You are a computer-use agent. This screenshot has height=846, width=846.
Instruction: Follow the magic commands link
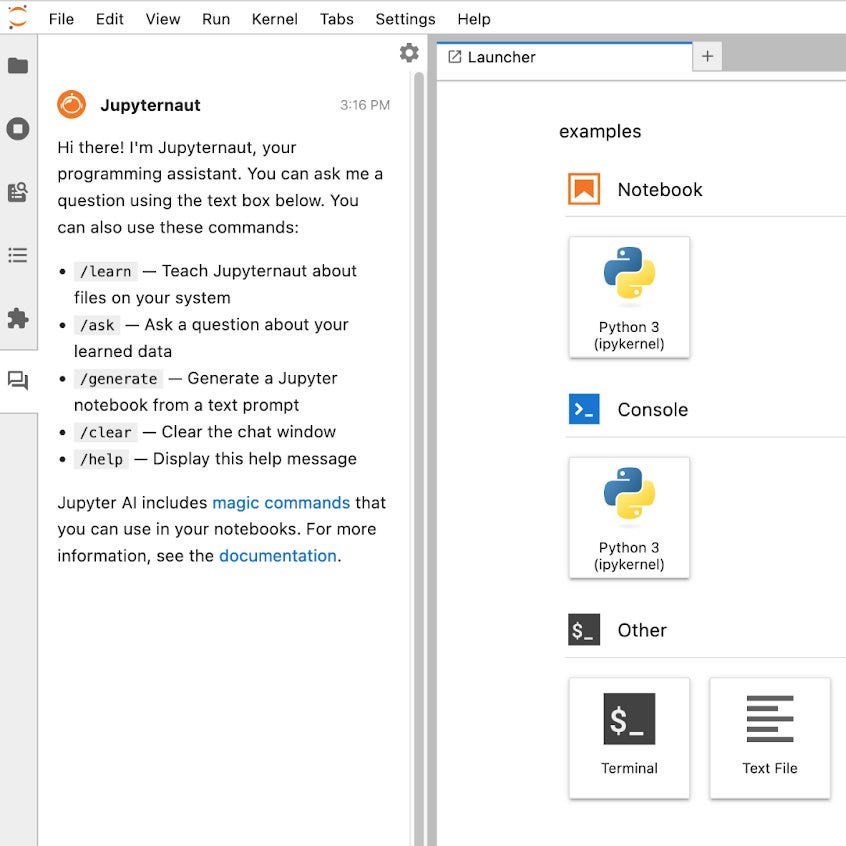(281, 503)
